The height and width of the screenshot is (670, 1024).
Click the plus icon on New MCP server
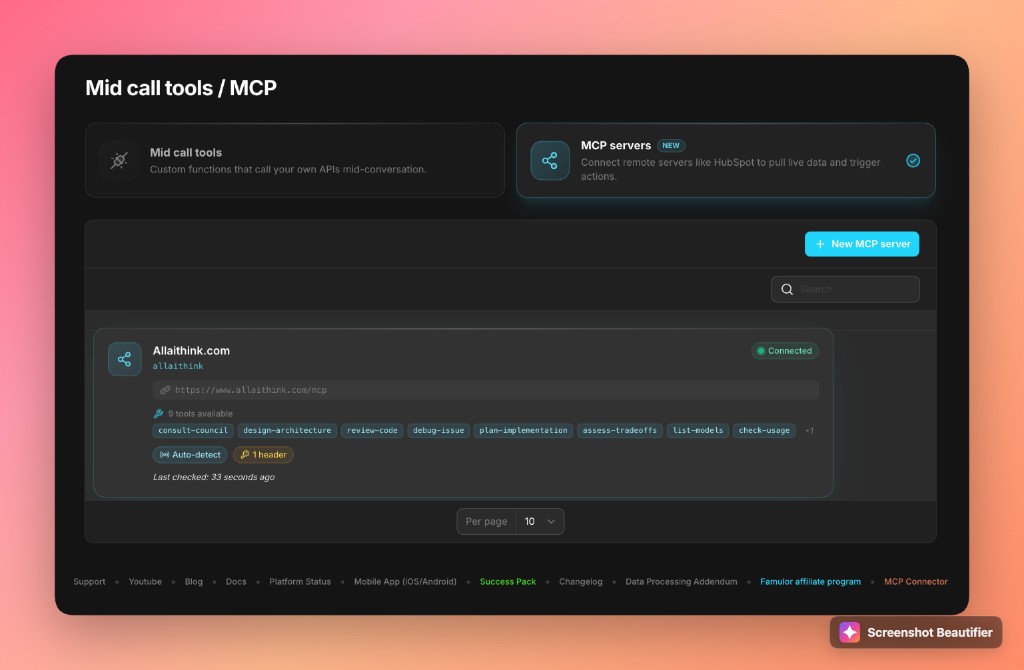pyautogui.click(x=820, y=244)
